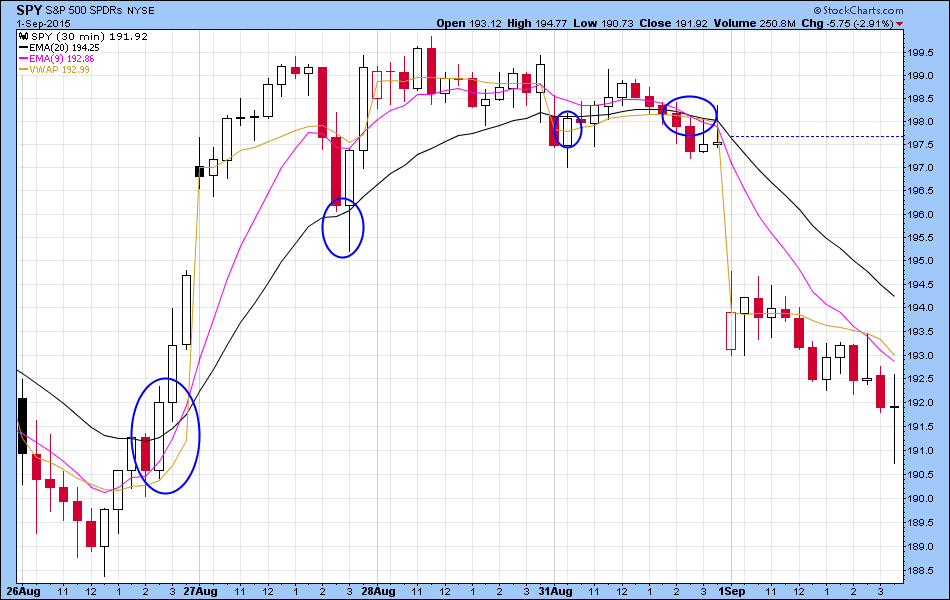Select the 'EMA(9) 192.86' legend entry
Screen dimensions: 950x600
pyautogui.click(x=62, y=59)
